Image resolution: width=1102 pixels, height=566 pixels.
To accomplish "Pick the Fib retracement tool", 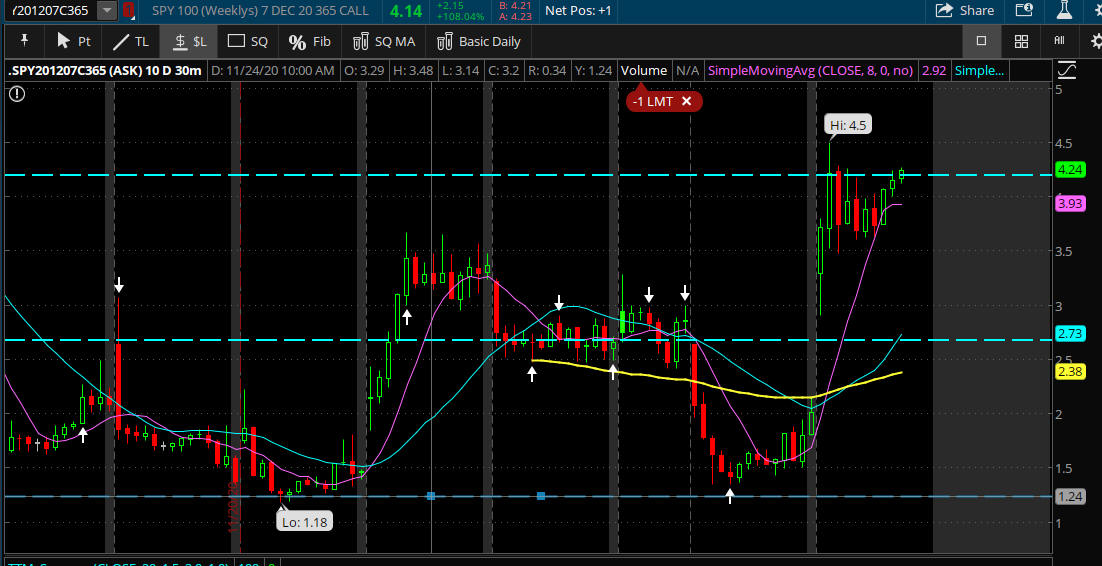I will (x=309, y=41).
